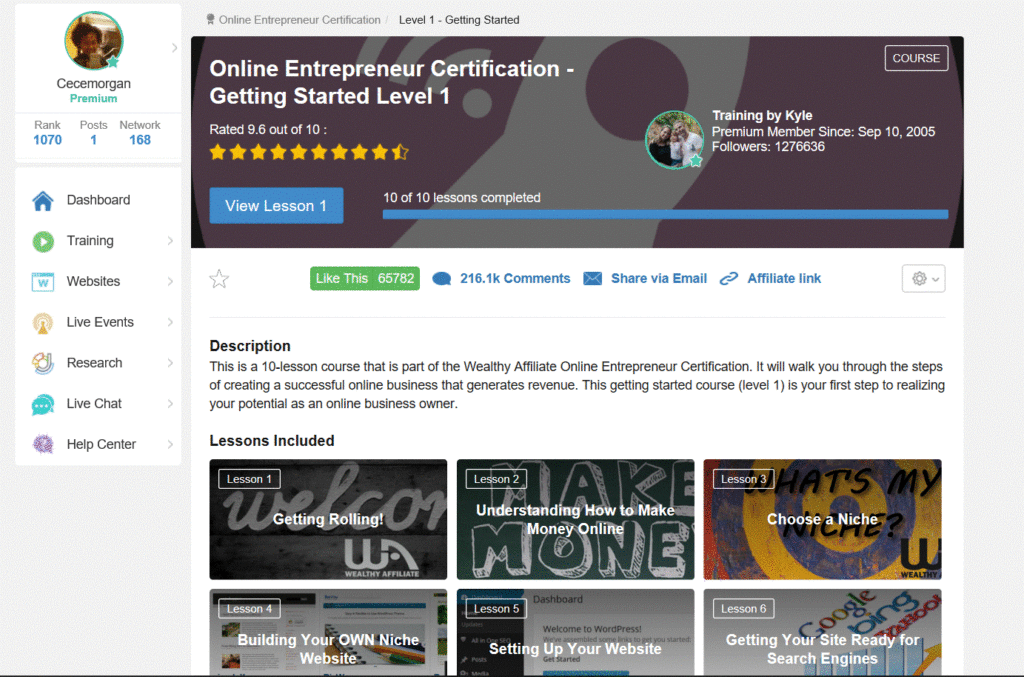Click the COURSE badge label
Viewport: 1024px width, 677px height.
pyautogui.click(x=916, y=58)
